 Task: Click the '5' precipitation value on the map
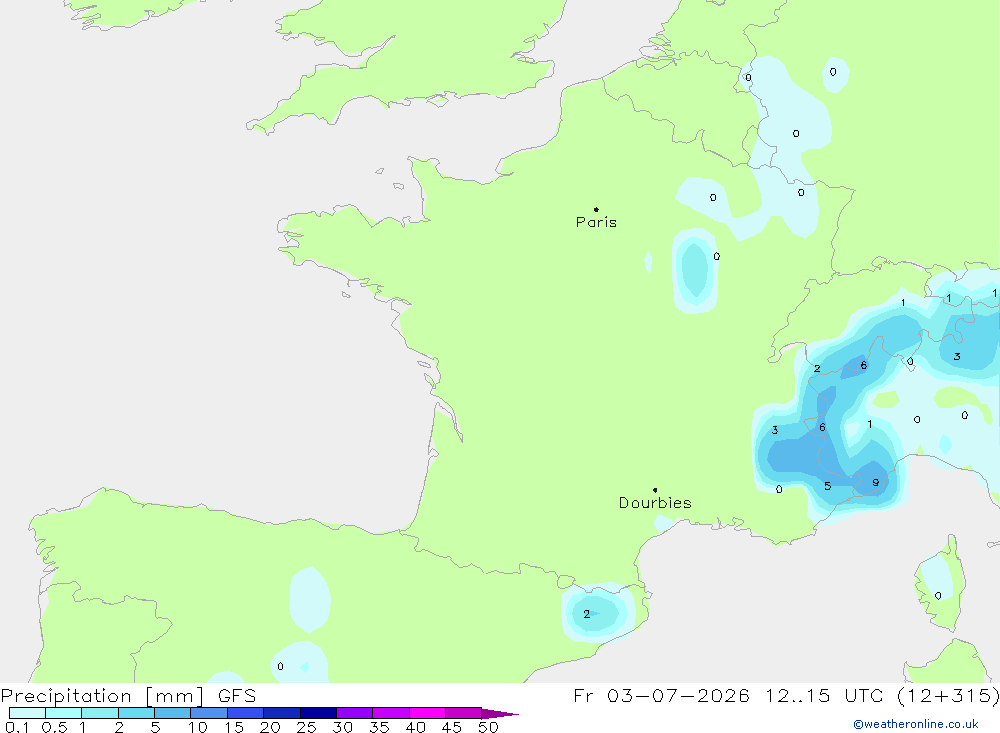[x=827, y=486]
